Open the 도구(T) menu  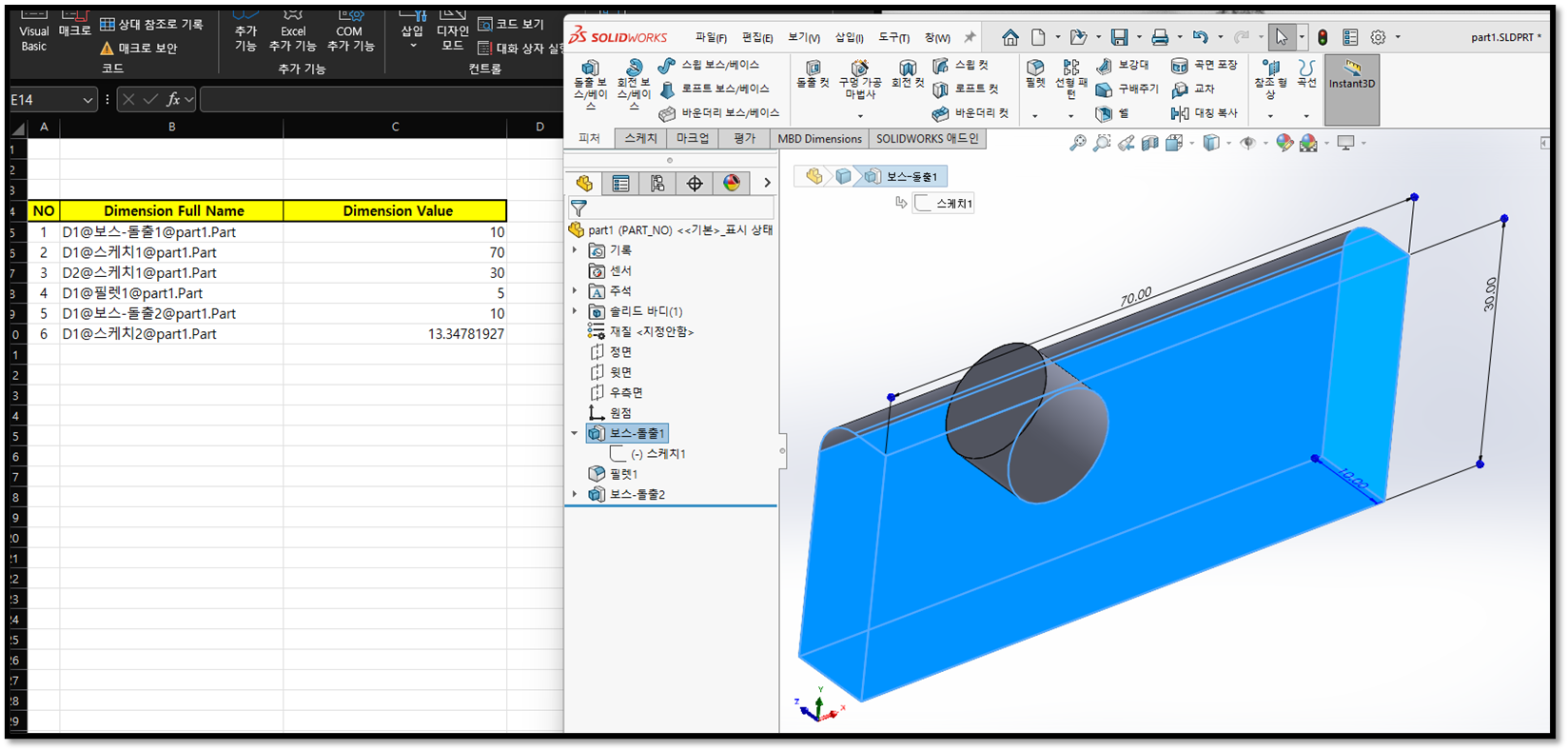point(893,37)
